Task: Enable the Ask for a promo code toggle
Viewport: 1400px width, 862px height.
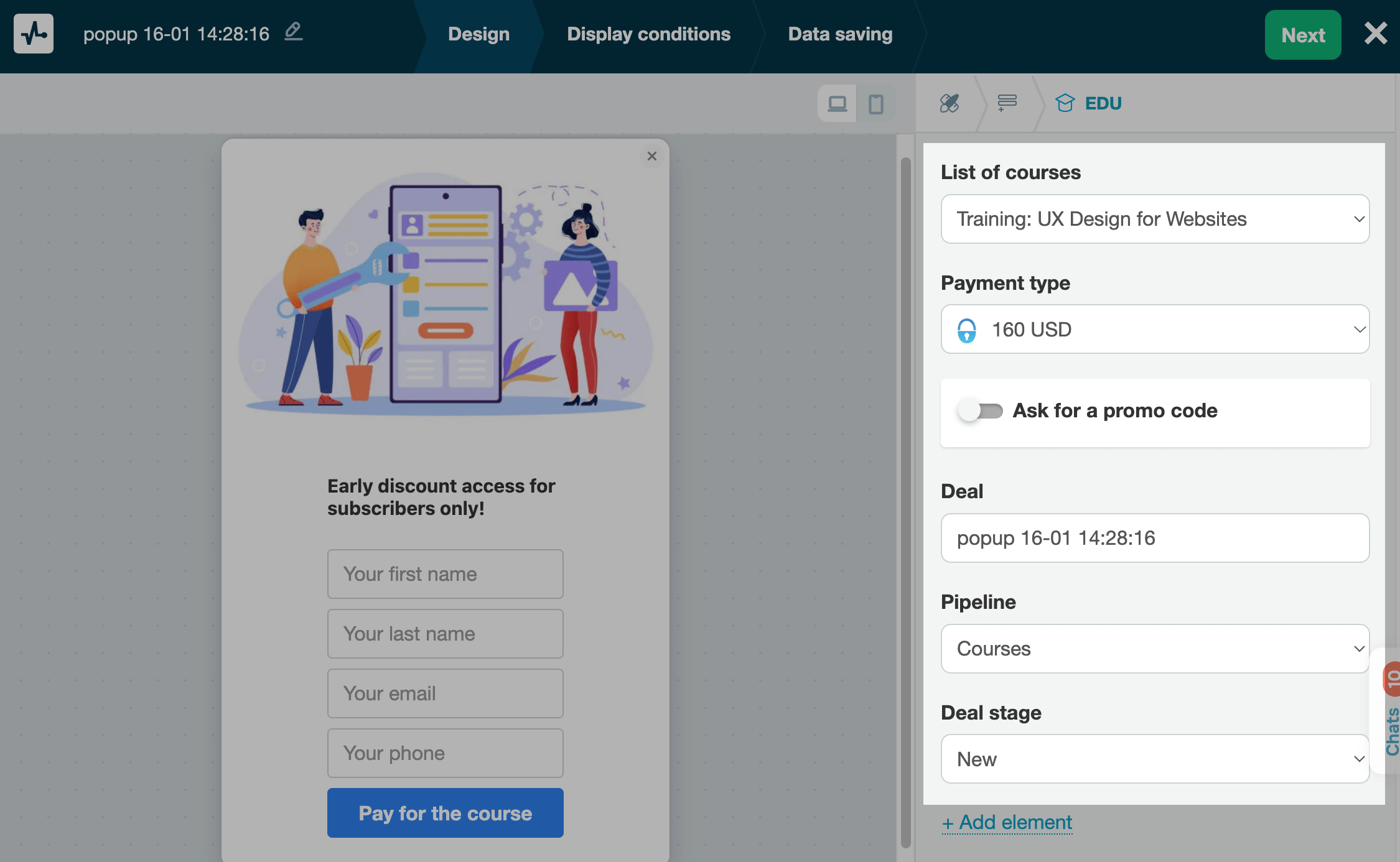Action: click(981, 410)
